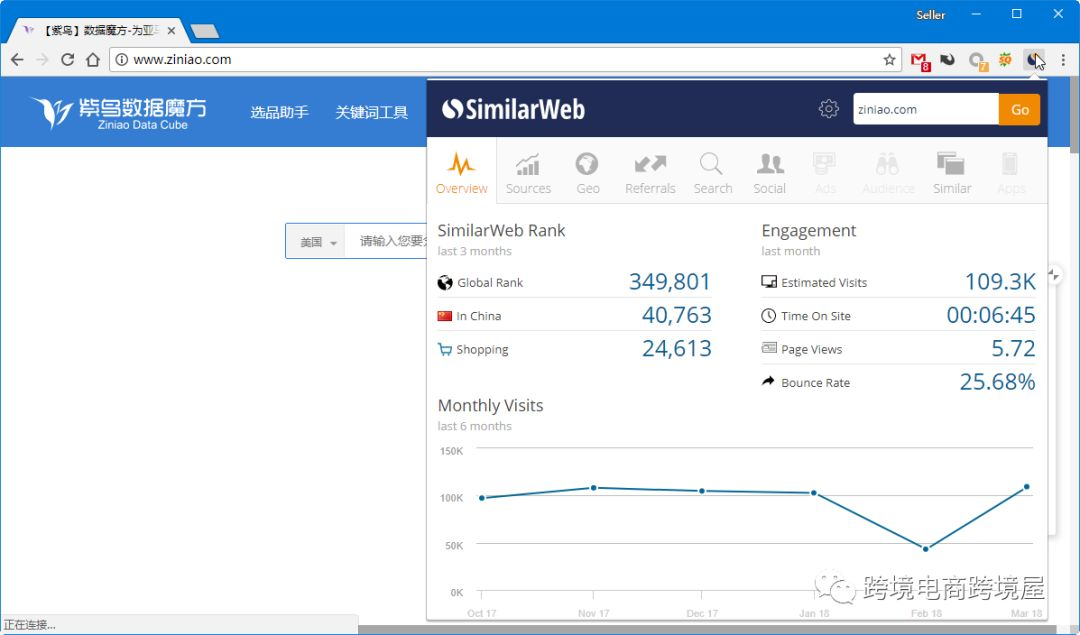
Task: Click the Oct 17 data point on chart
Action: coord(481,498)
